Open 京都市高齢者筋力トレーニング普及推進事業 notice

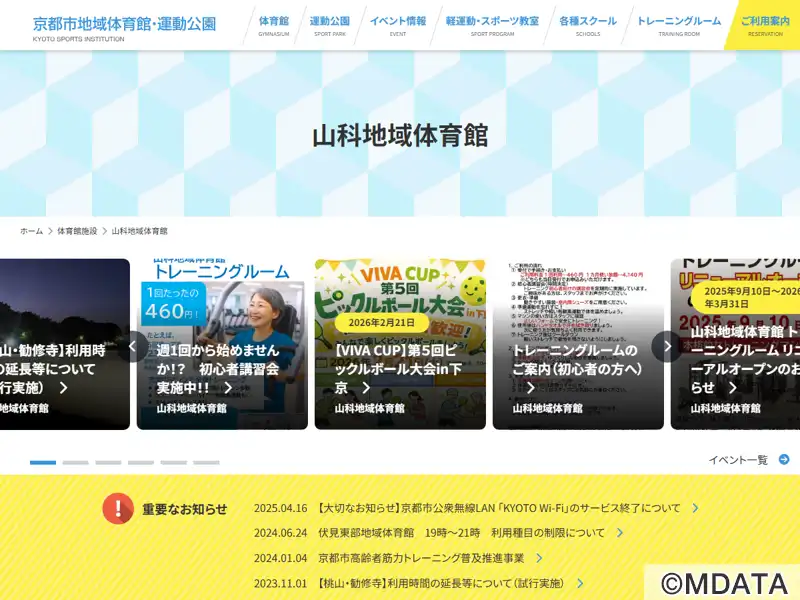pos(421,558)
